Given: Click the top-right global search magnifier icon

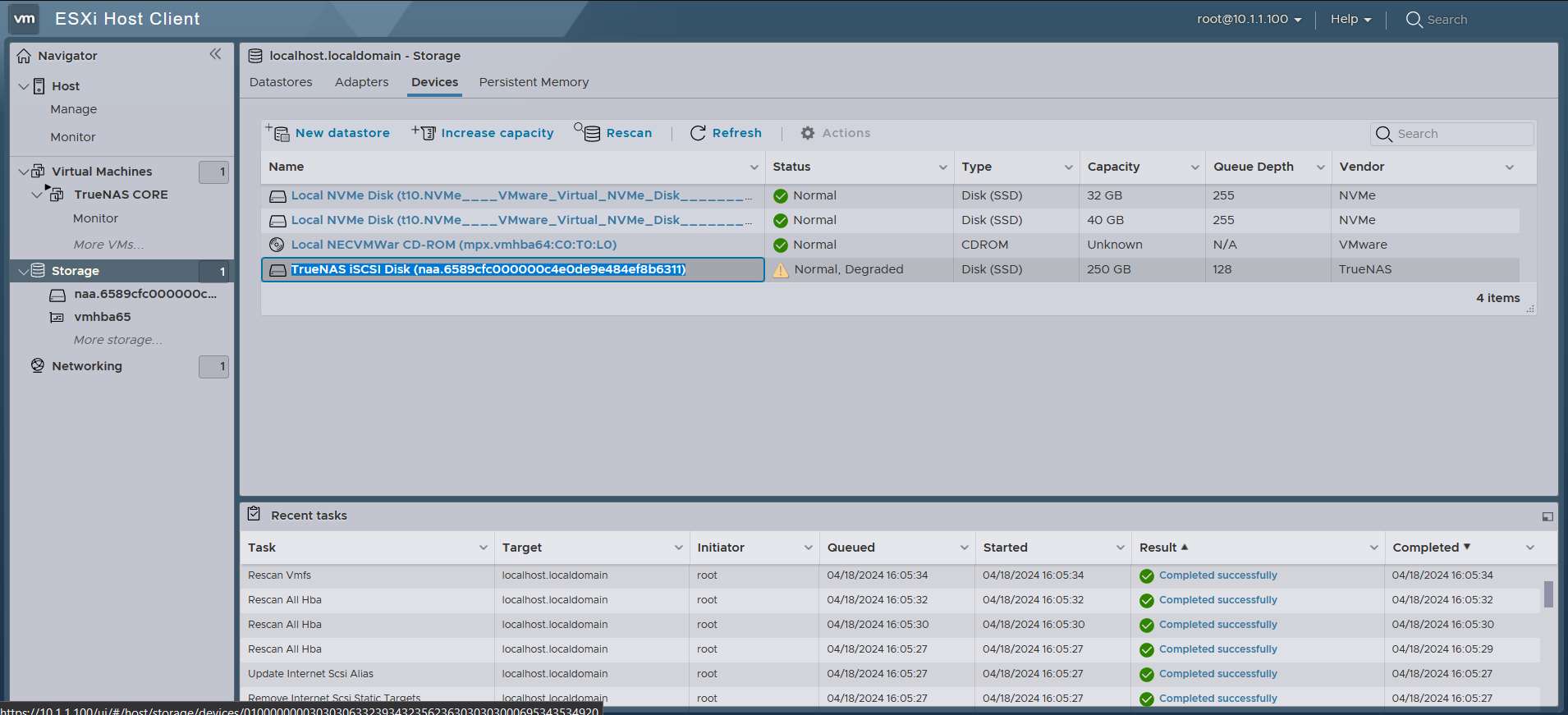Looking at the screenshot, I should [x=1414, y=19].
